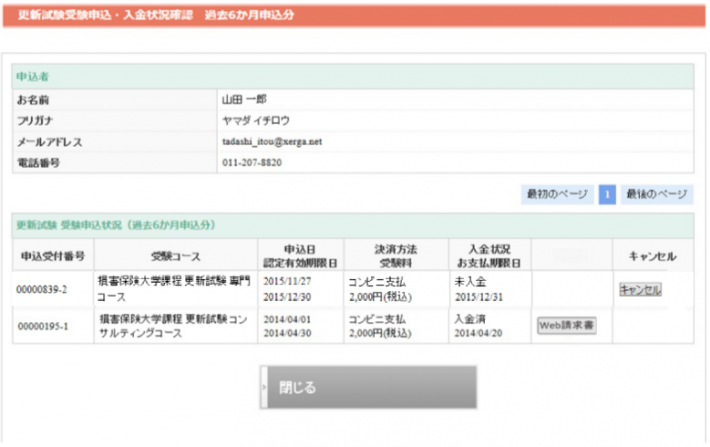This screenshot has width=710, height=447.
Task: Click the 申込受付番号 column header
Action: coord(52,254)
